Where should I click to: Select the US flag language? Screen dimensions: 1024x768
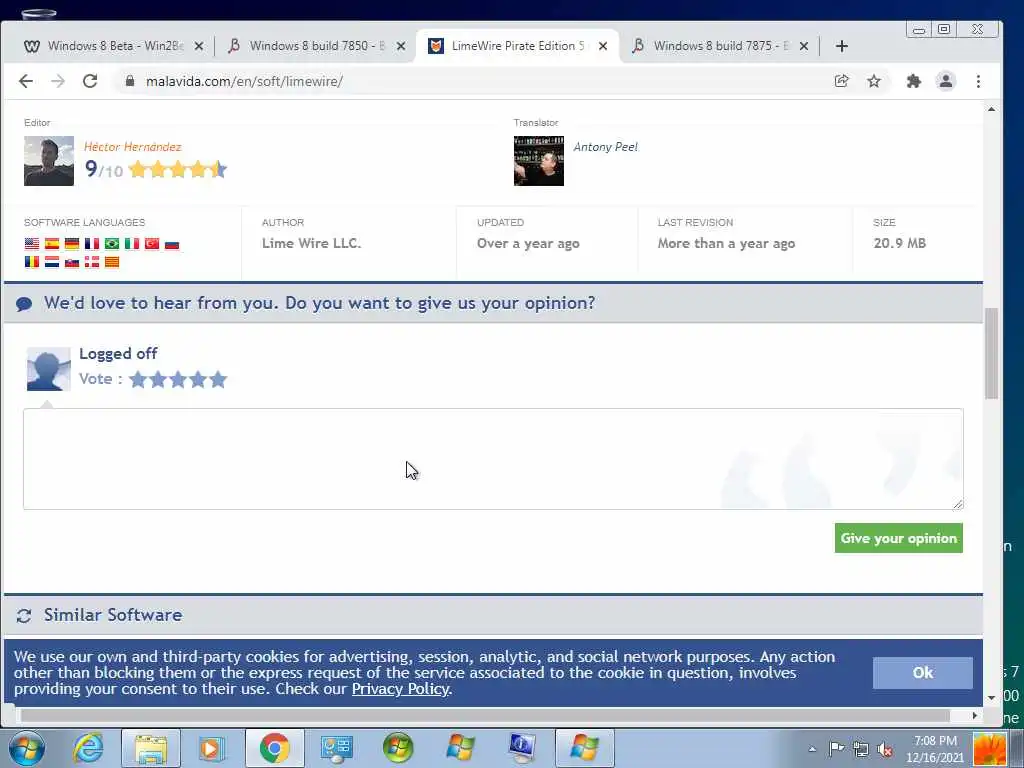click(x=32, y=244)
